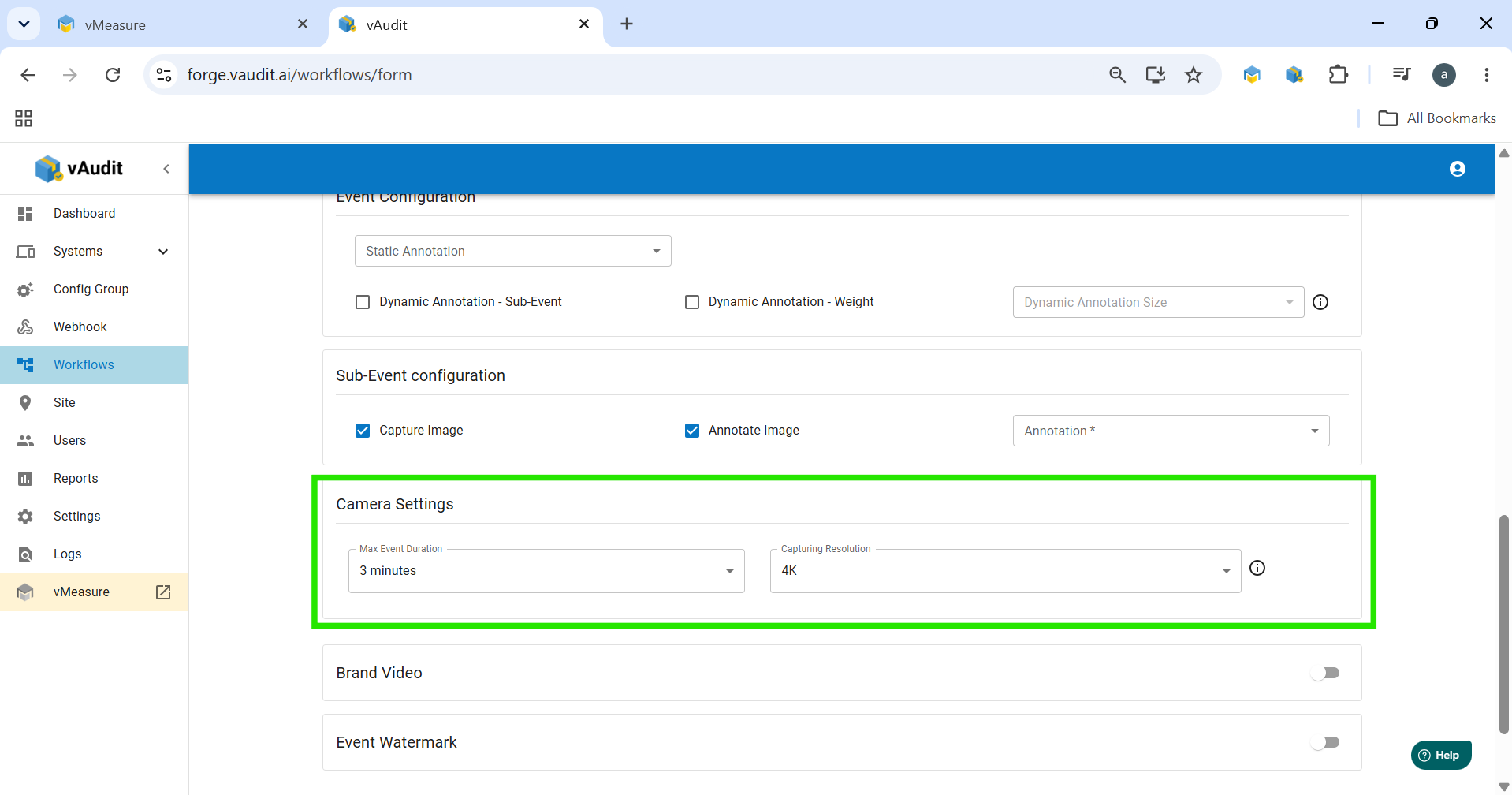Click the page vertical scrollbar thumb
This screenshot has width=1512, height=795.
point(1504,625)
